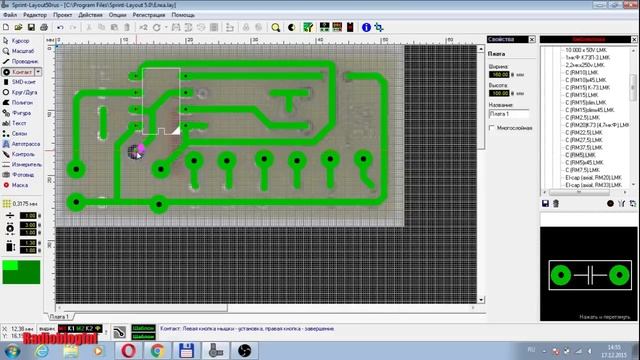Close the Свойства properties panel

click(x=532, y=39)
